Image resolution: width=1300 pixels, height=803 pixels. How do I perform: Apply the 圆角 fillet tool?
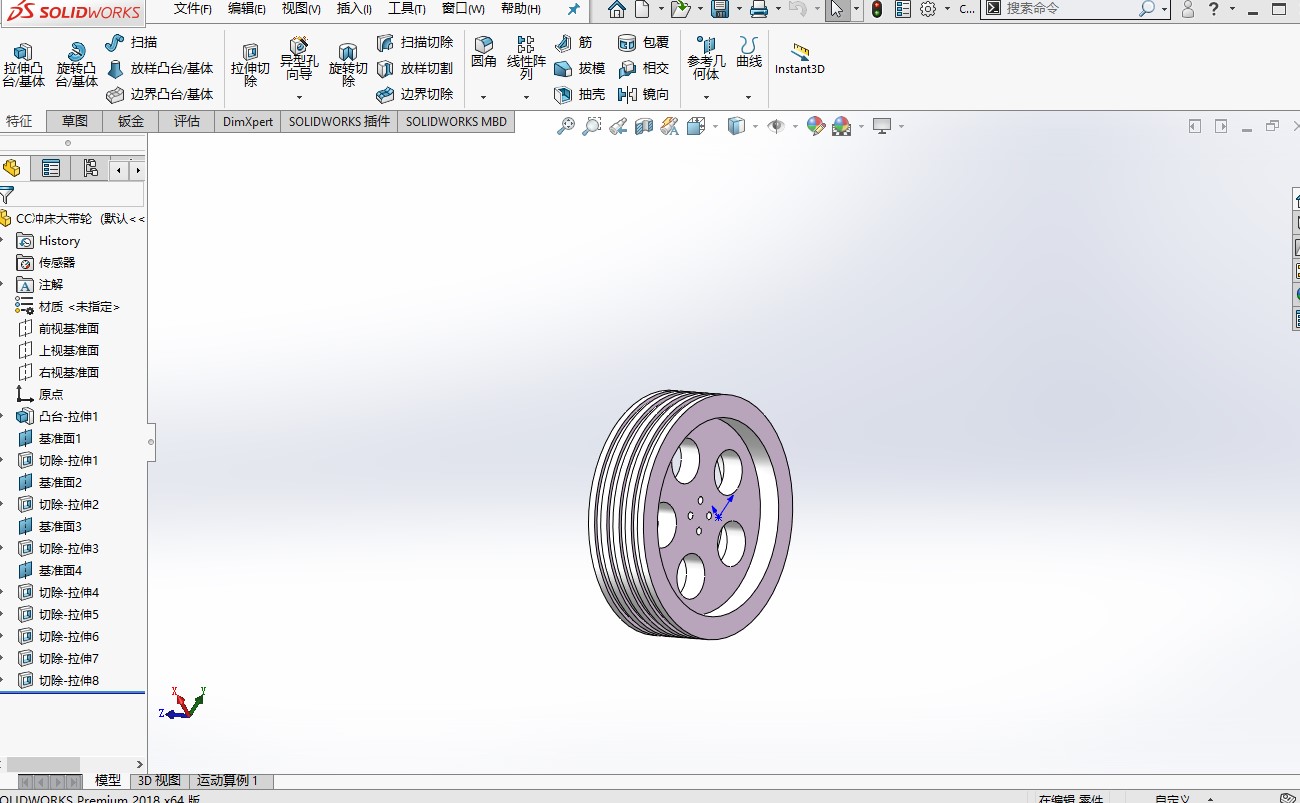(484, 53)
